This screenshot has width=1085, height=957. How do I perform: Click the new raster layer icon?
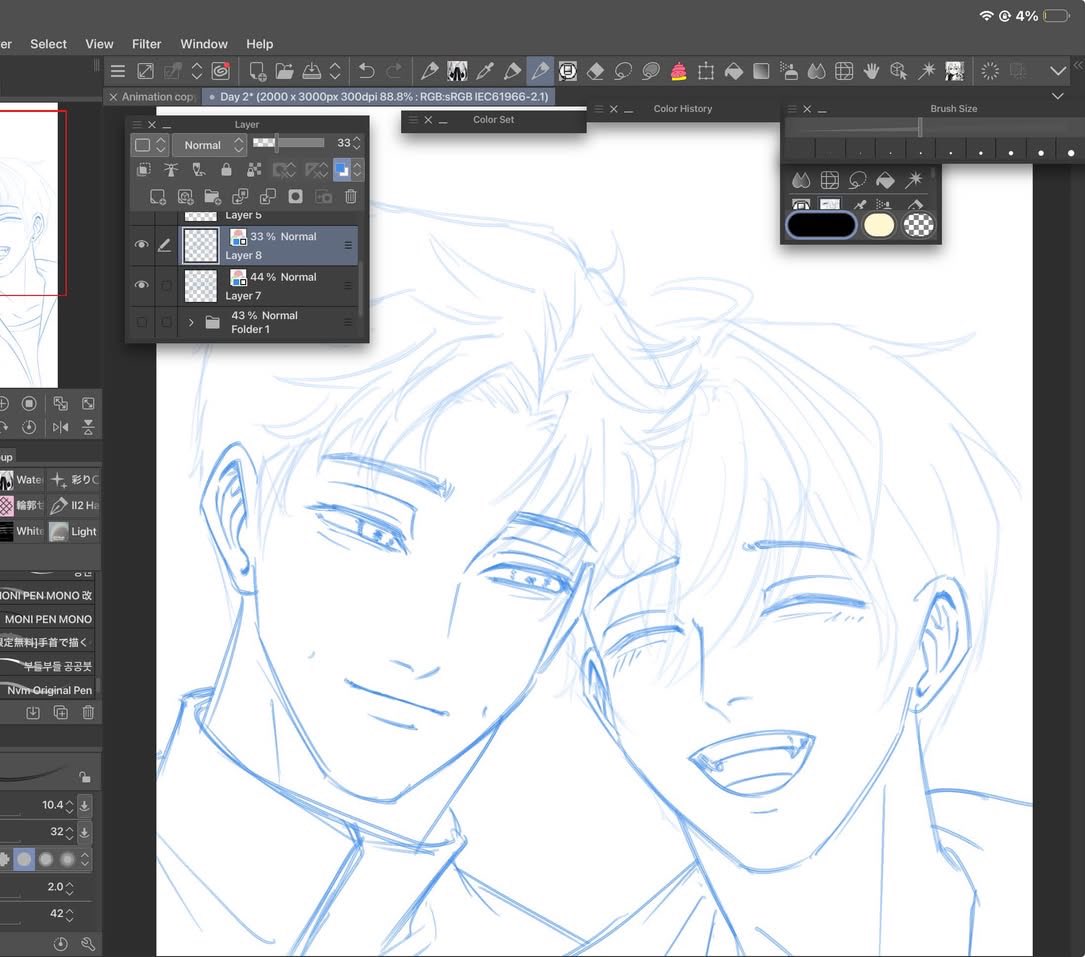point(158,197)
